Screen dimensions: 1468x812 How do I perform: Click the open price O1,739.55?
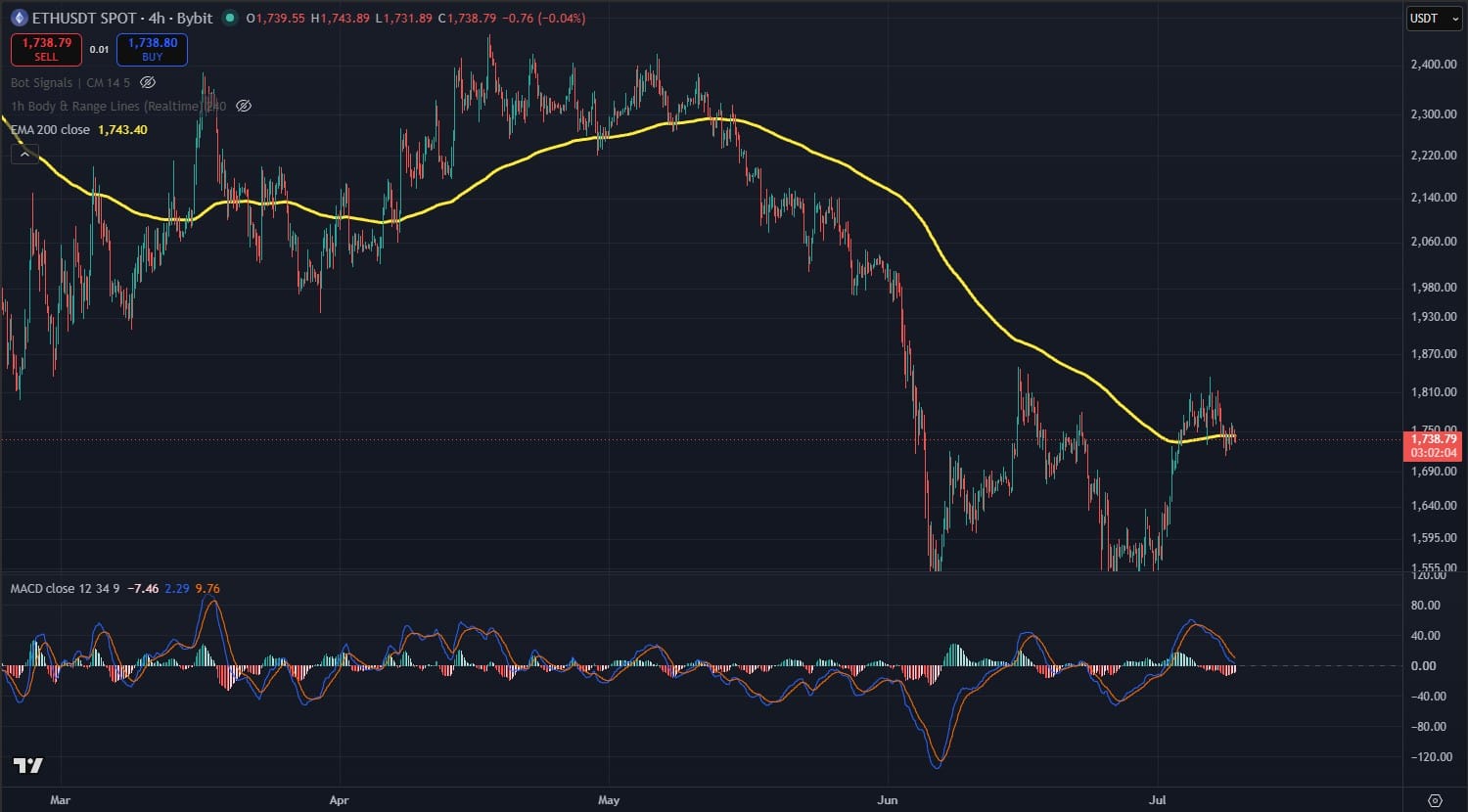tap(274, 18)
